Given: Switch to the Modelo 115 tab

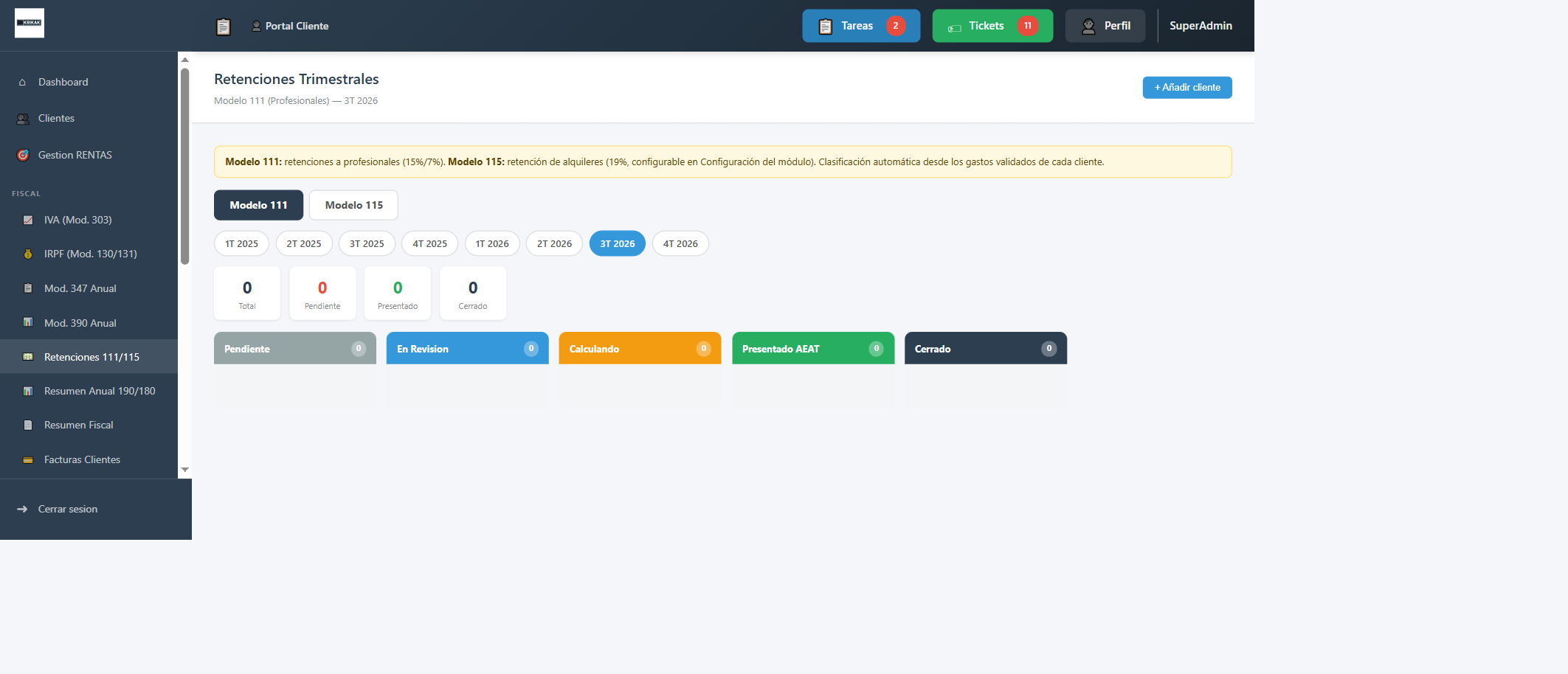Looking at the screenshot, I should [x=354, y=205].
